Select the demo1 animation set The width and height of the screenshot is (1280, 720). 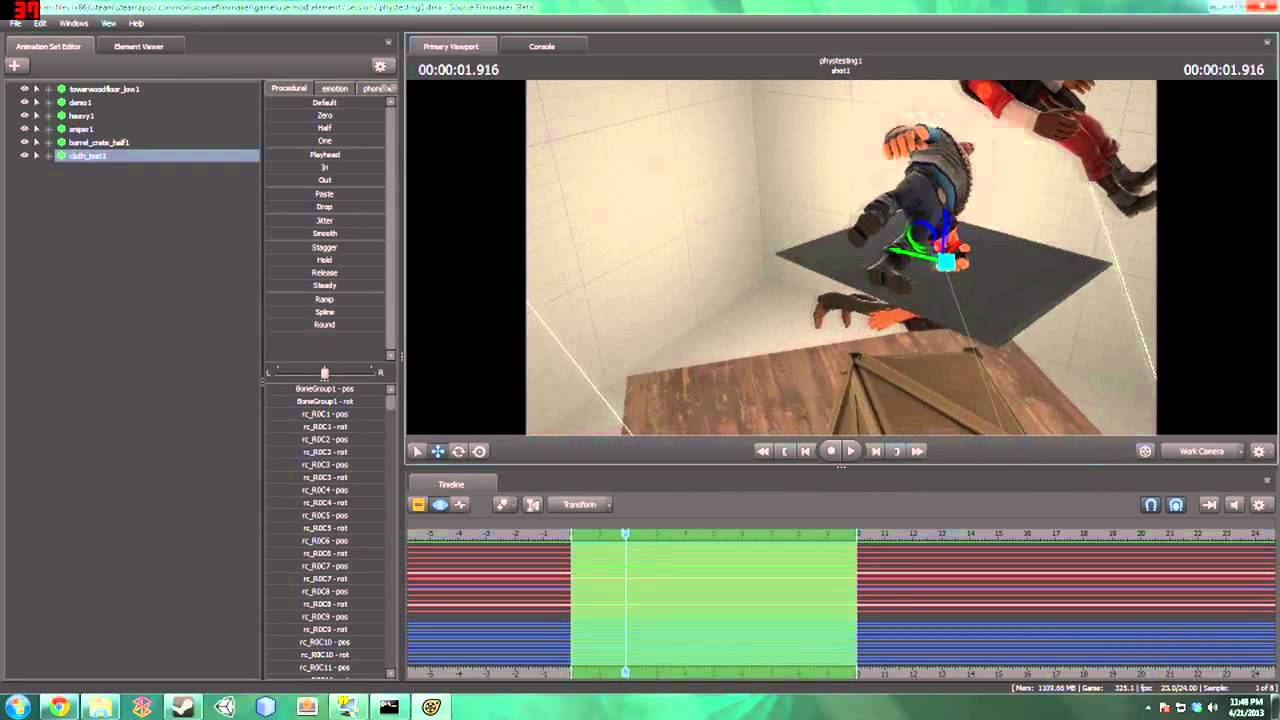point(80,102)
